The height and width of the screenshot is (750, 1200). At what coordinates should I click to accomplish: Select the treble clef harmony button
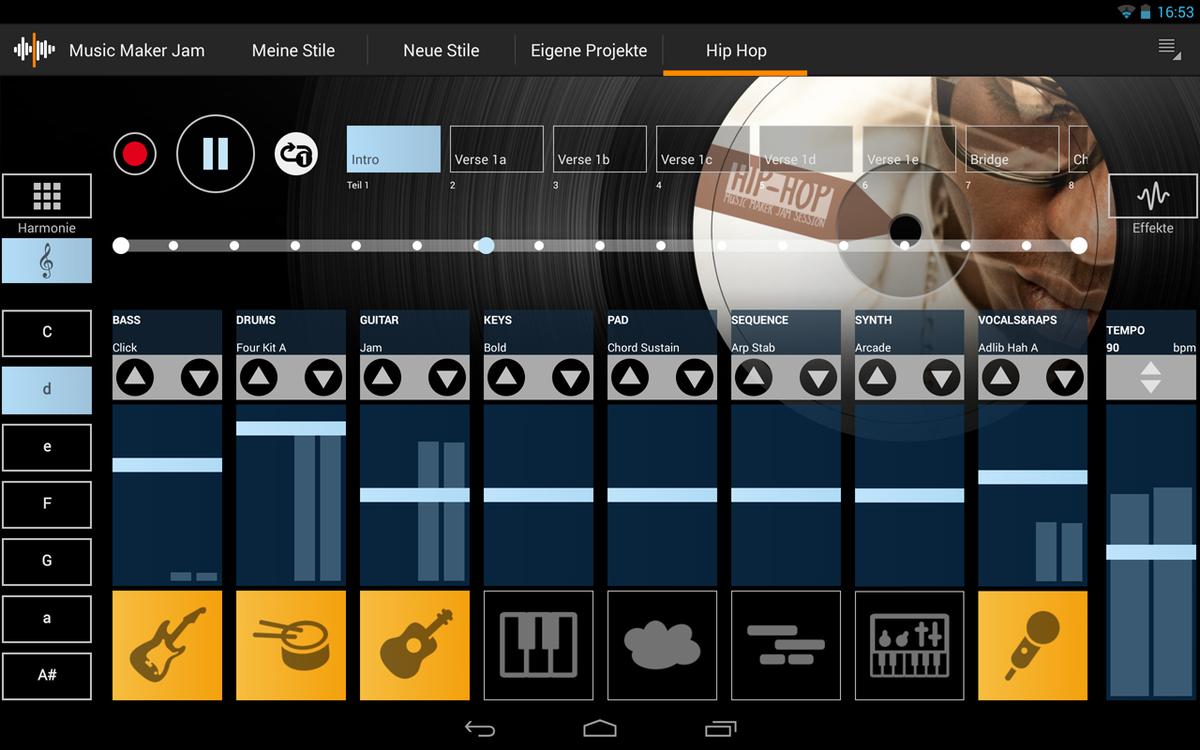[x=47, y=261]
